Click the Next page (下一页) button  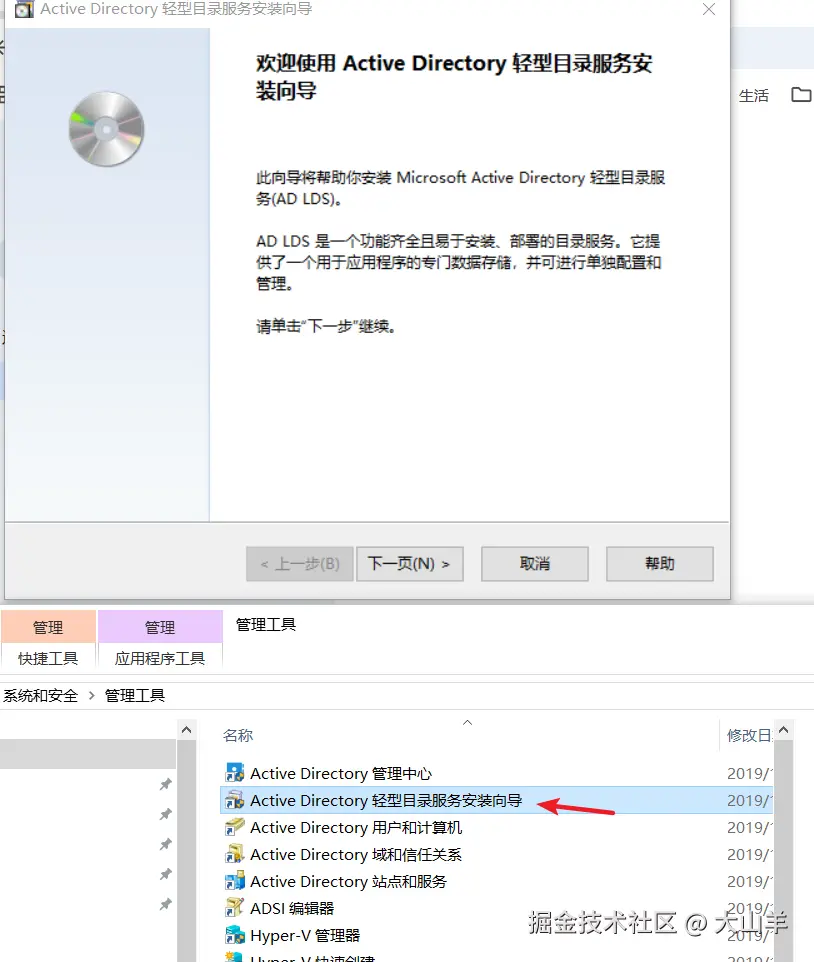point(409,563)
